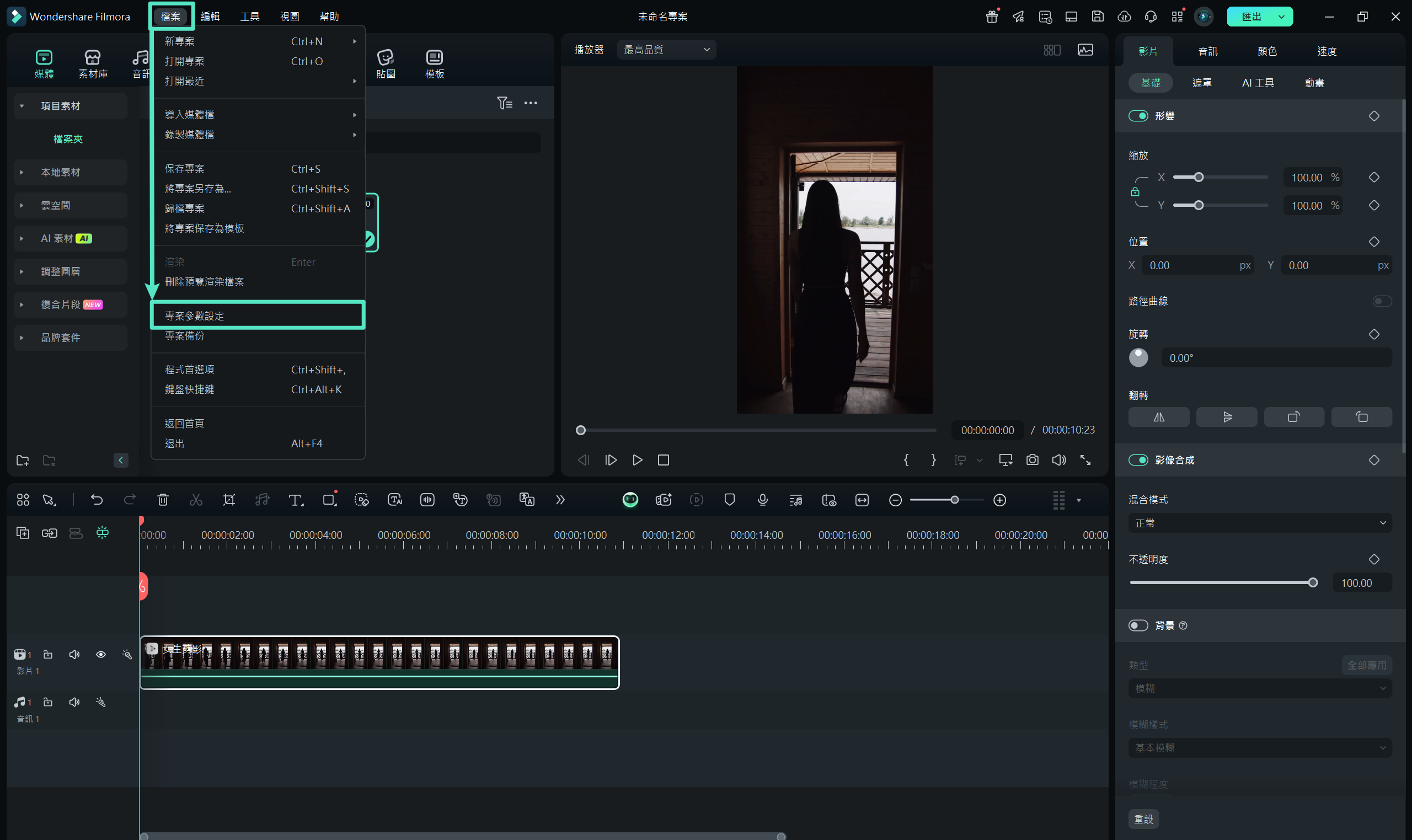Image resolution: width=1412 pixels, height=840 pixels.
Task: Choose 保存專案 from the file menu
Action: (x=258, y=169)
